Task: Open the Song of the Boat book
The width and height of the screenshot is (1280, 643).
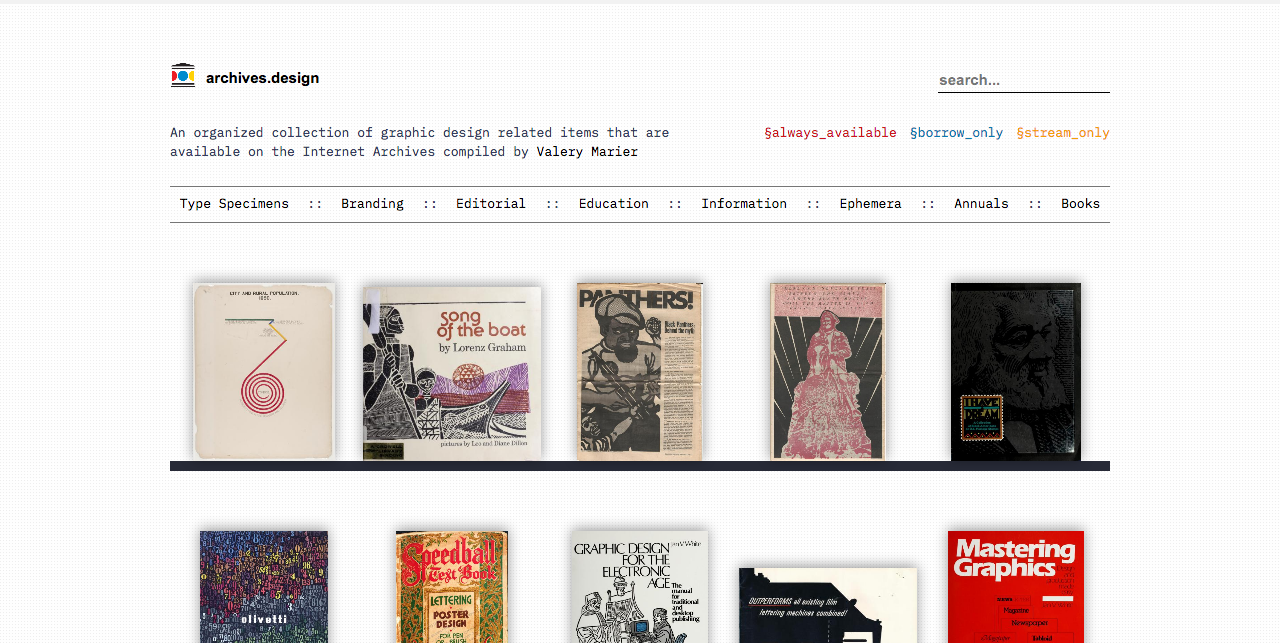Action: click(452, 373)
